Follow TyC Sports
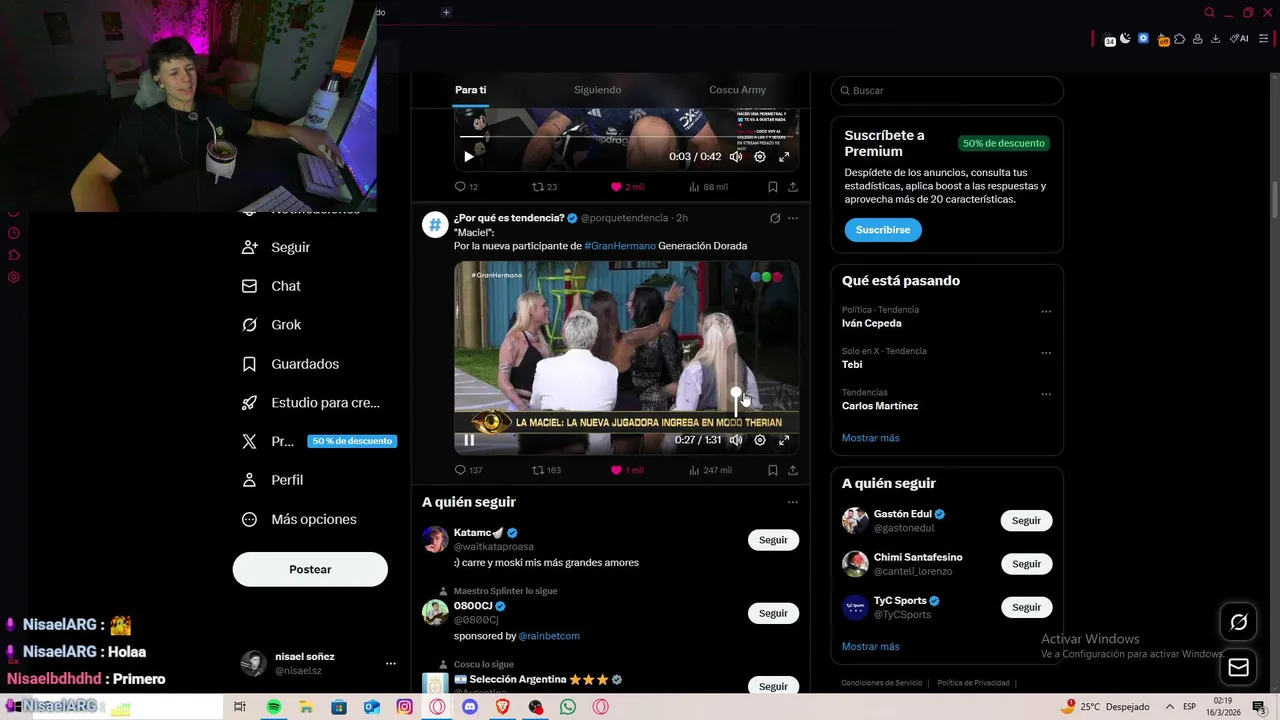This screenshot has height=720, width=1280. point(1026,607)
